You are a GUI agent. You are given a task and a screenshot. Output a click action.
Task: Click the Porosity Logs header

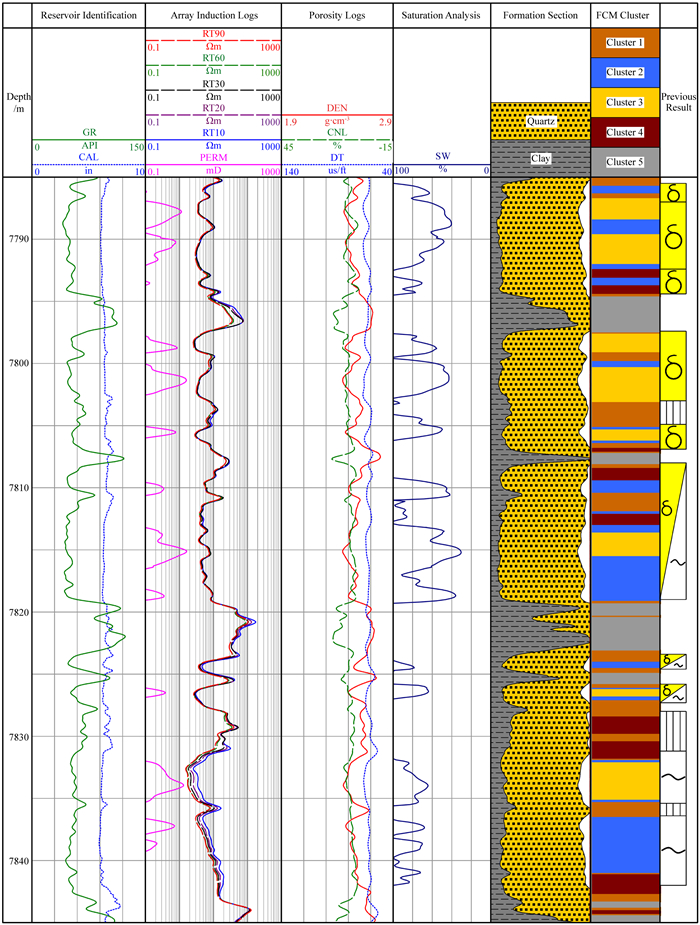click(x=336, y=16)
